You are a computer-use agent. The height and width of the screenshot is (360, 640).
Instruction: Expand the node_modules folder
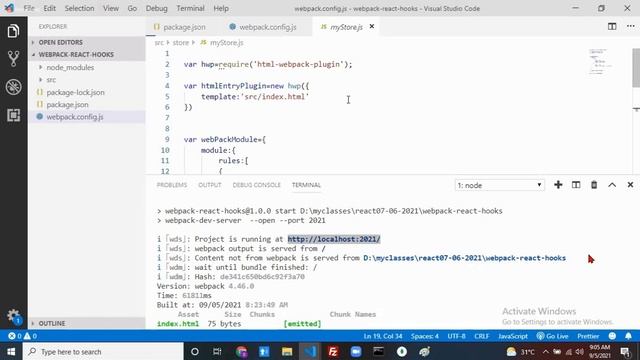pos(87,67)
